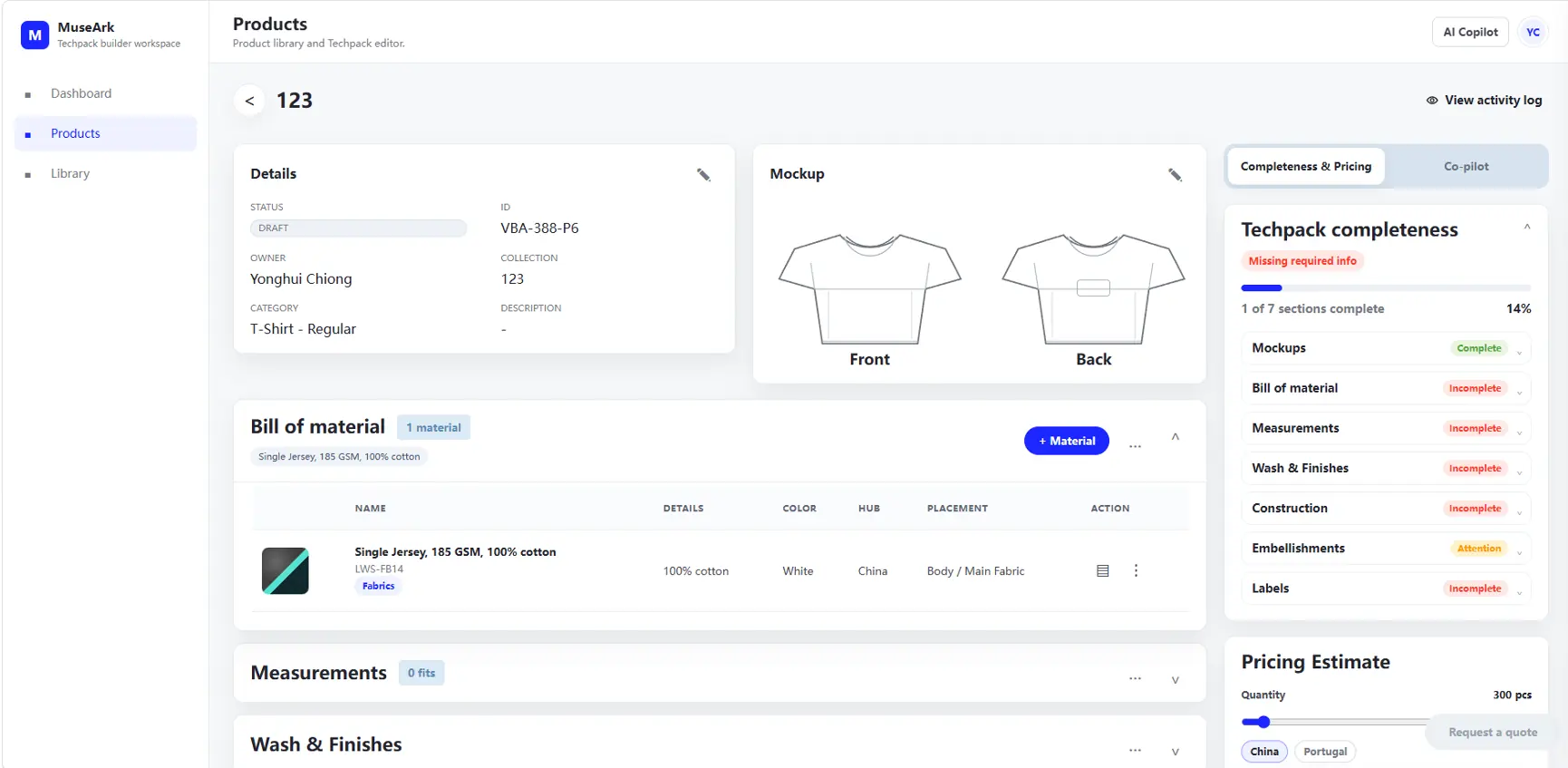Switch to the Completeness & Pricing tab
This screenshot has height=768, width=1568.
tap(1306, 167)
